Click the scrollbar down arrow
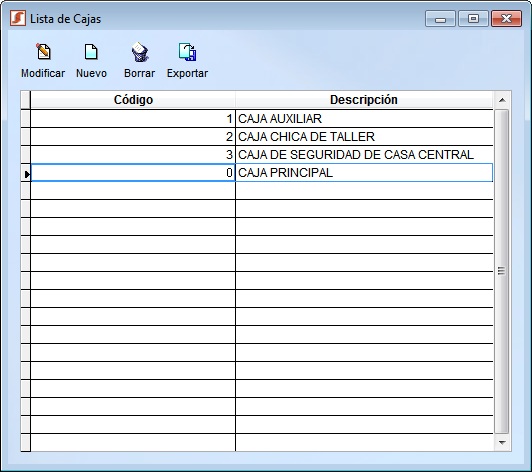Viewport: 532px width, 472px height. tap(502, 442)
